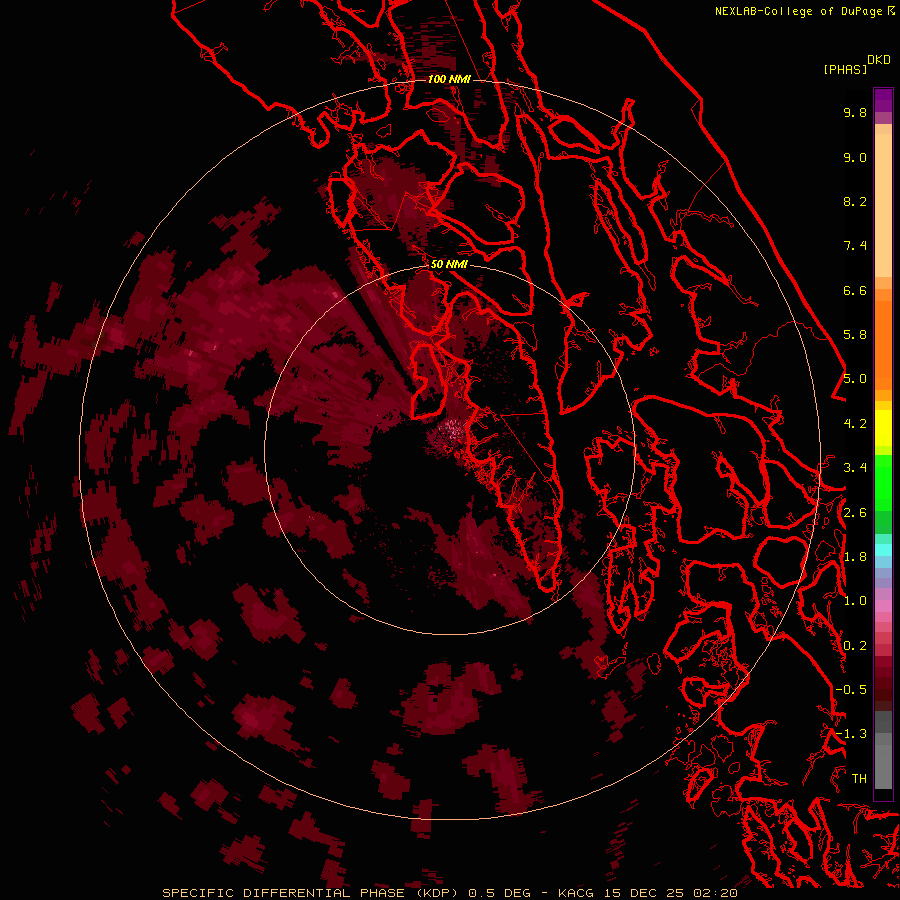Click the -1.3 scale value
Image resolution: width=900 pixels, height=900 pixels.
[851, 734]
